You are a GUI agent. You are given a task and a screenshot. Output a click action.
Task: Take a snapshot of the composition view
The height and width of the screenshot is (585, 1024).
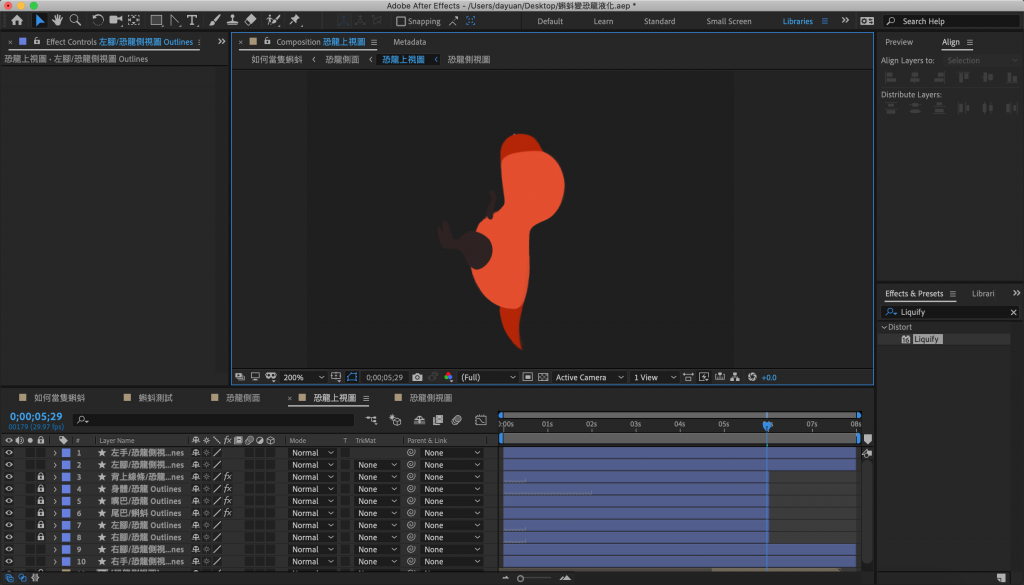coord(417,377)
